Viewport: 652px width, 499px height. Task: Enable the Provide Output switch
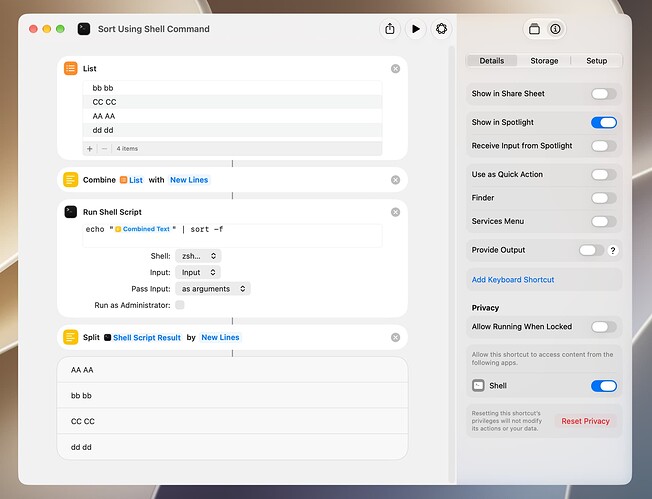[591, 250]
